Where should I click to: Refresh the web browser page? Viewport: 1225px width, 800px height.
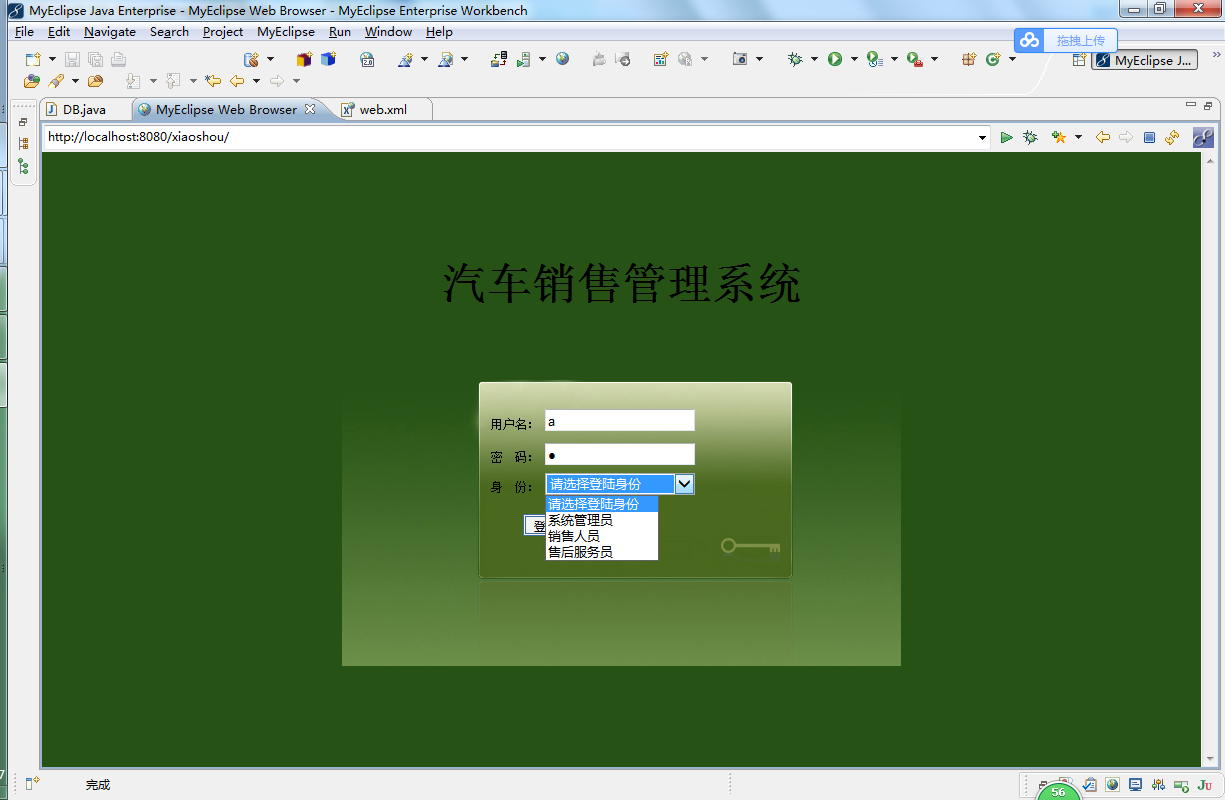1172,137
